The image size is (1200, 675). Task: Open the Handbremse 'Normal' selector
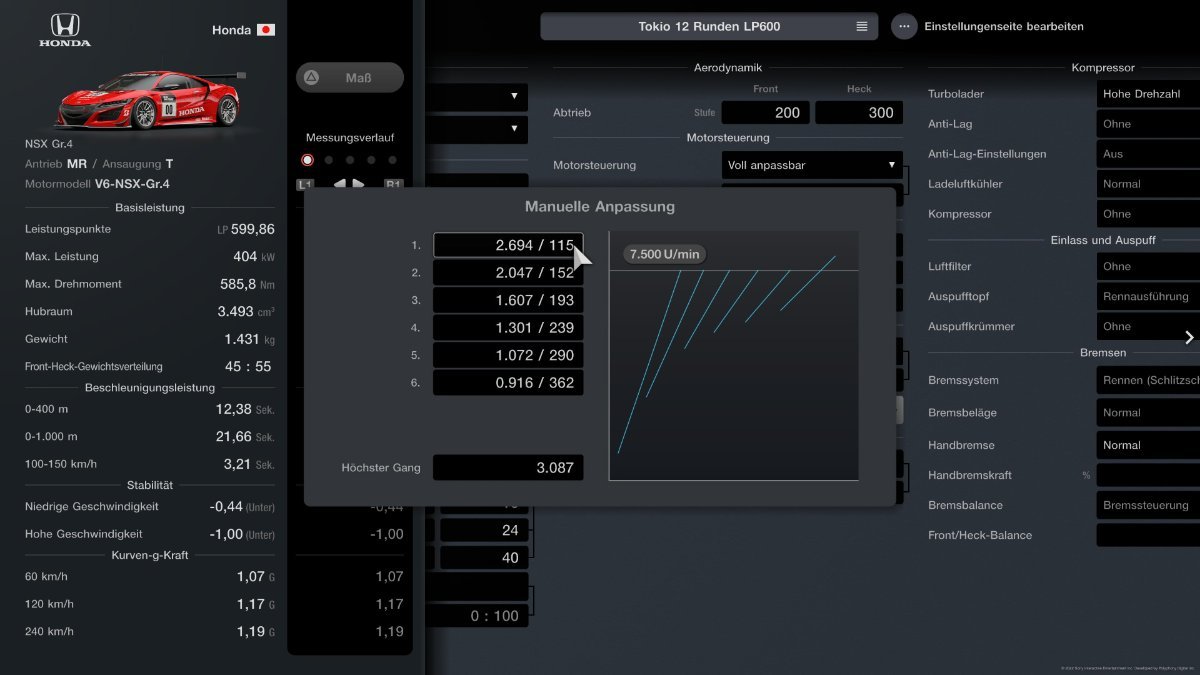(x=1147, y=445)
